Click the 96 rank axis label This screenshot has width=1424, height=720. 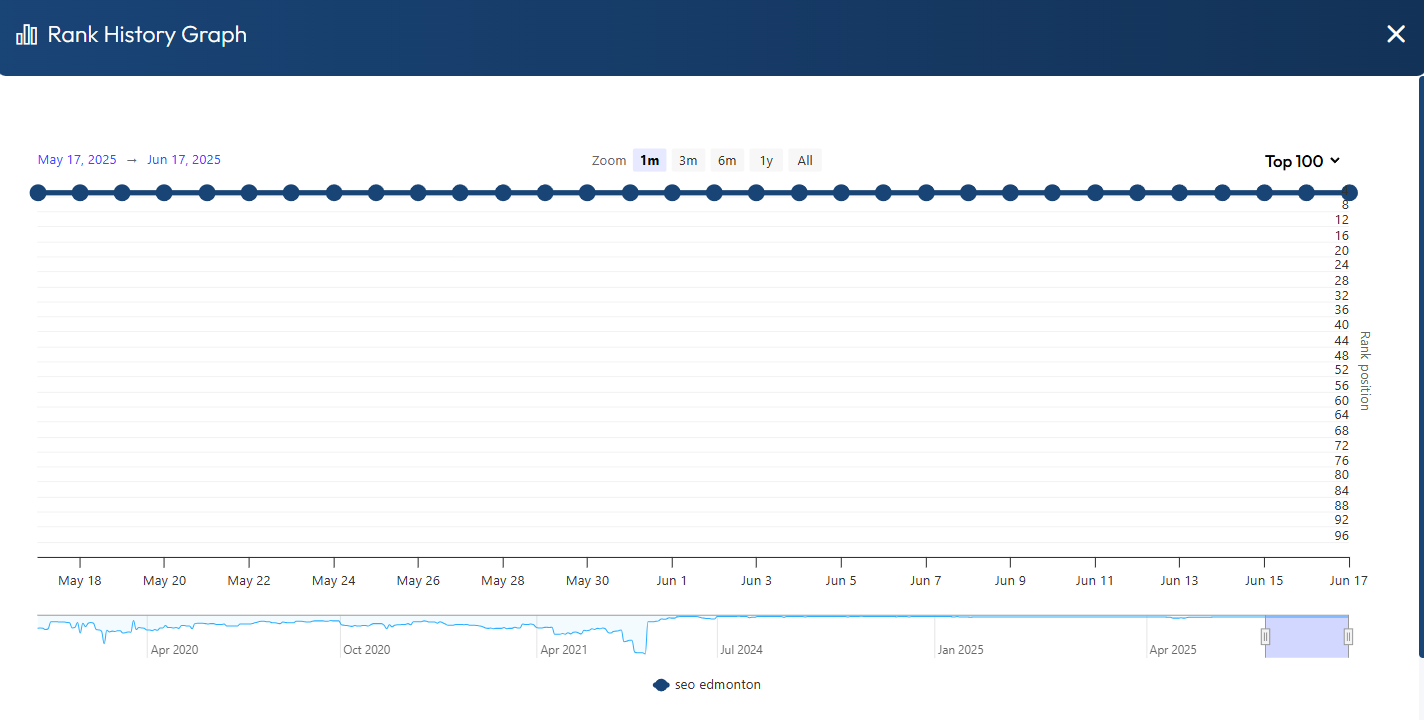coord(1342,536)
